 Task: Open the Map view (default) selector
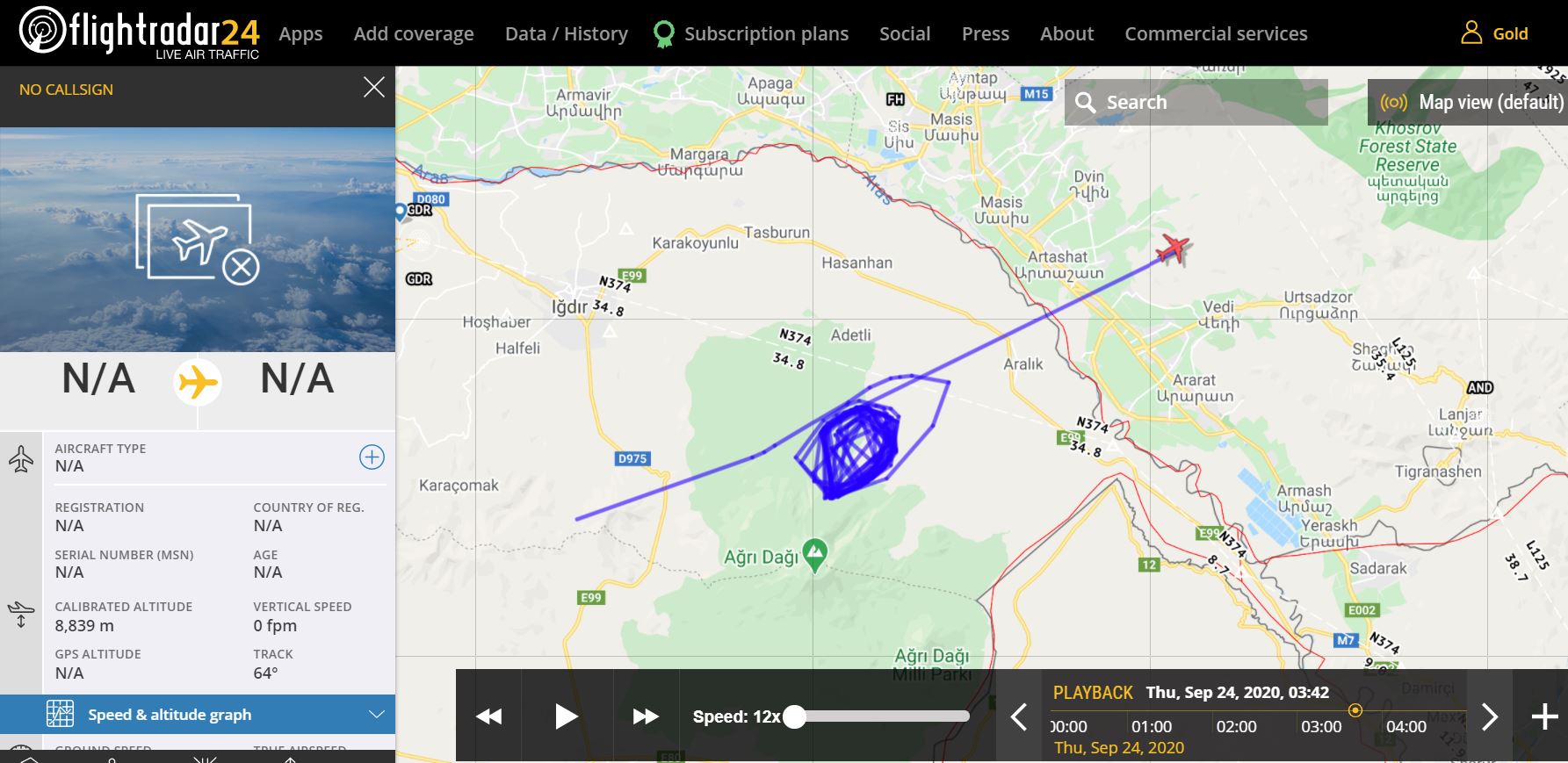[x=1468, y=102]
